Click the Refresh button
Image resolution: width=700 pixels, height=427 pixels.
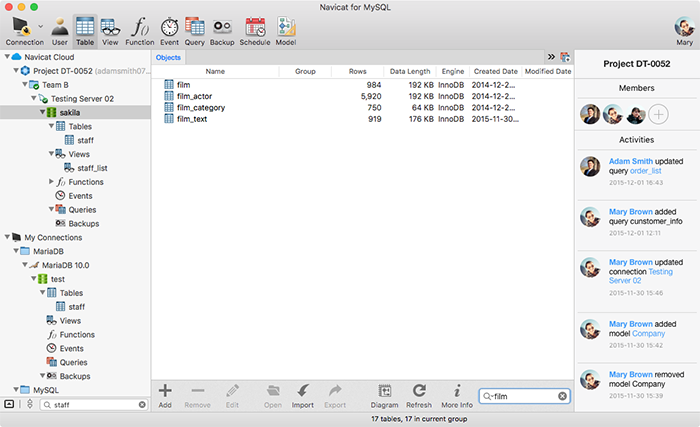pyautogui.click(x=419, y=396)
